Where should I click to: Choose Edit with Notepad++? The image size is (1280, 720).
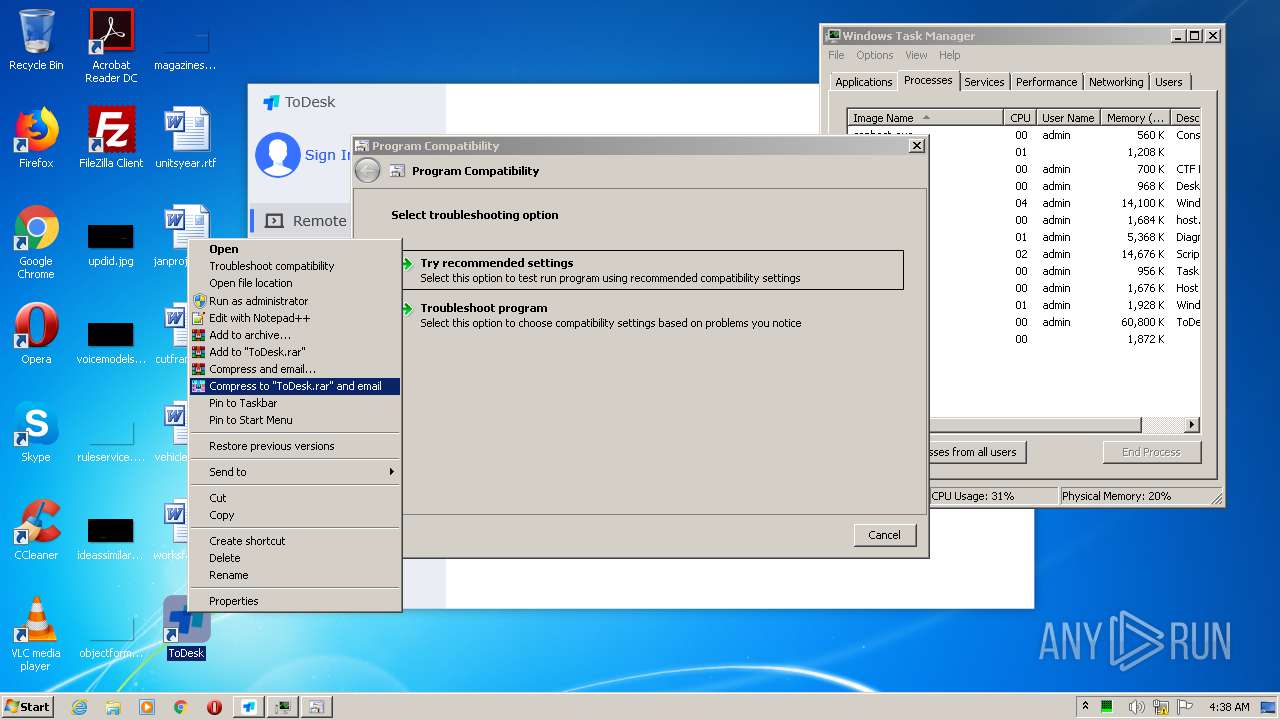295,318
